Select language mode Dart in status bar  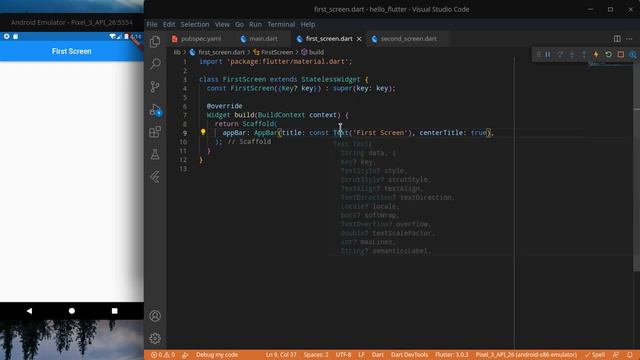pos(378,355)
